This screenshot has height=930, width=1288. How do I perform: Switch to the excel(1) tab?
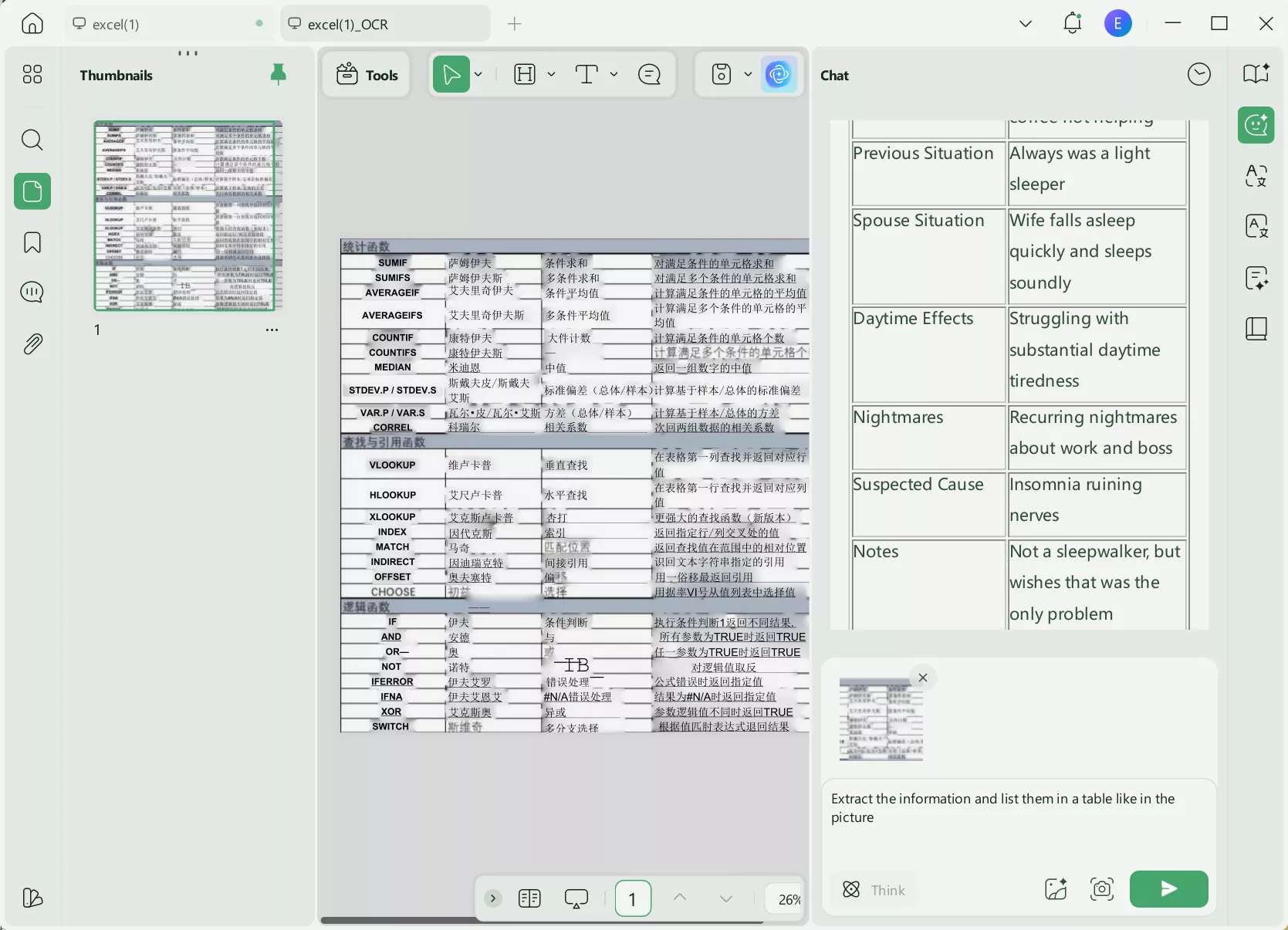pyautogui.click(x=116, y=25)
